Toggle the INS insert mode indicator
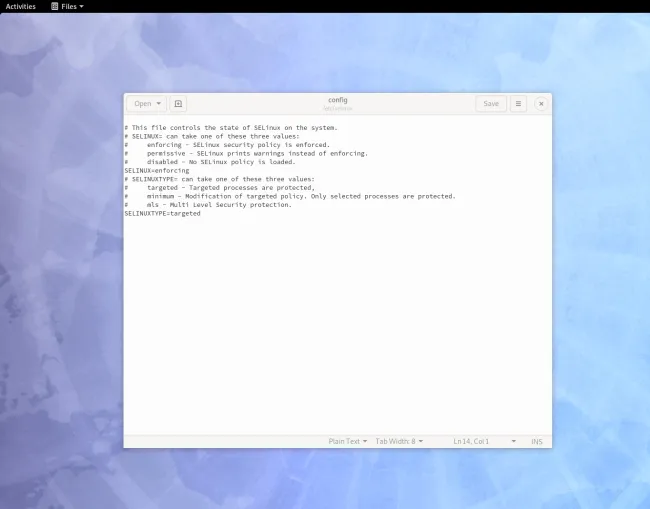Image resolution: width=650 pixels, height=509 pixels. tap(537, 441)
